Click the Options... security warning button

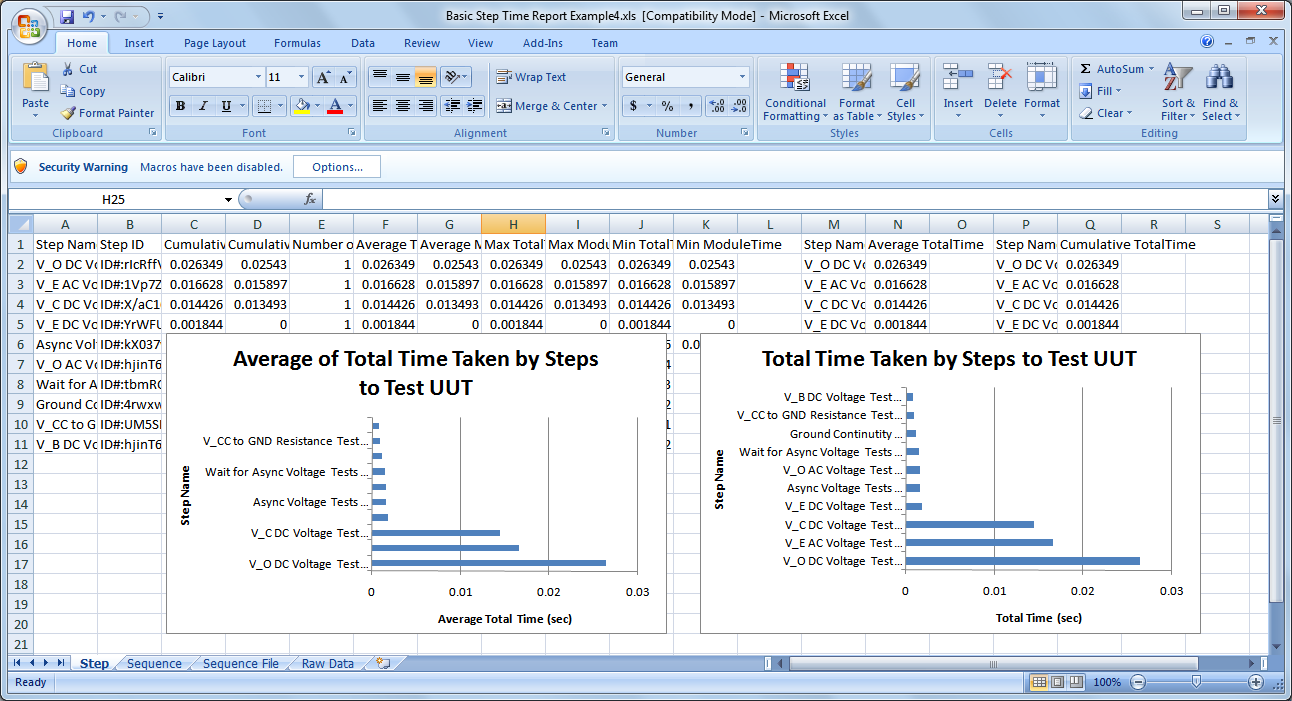tap(336, 167)
